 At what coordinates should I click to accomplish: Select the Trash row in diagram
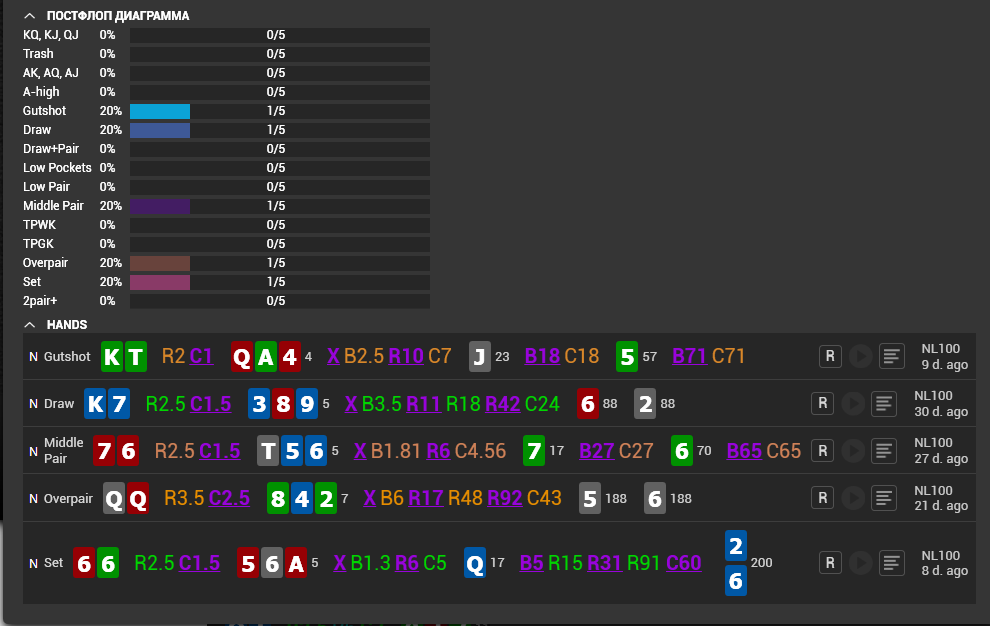pos(226,54)
